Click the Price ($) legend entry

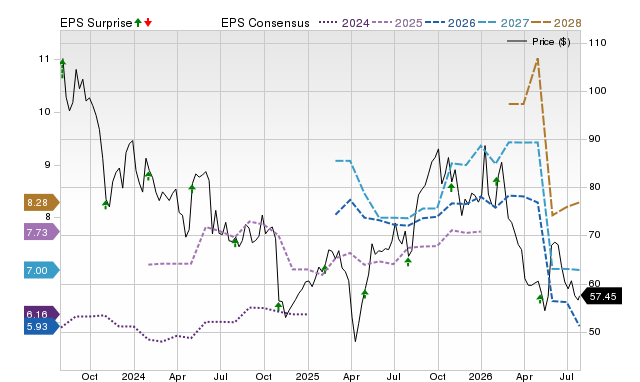(539, 42)
